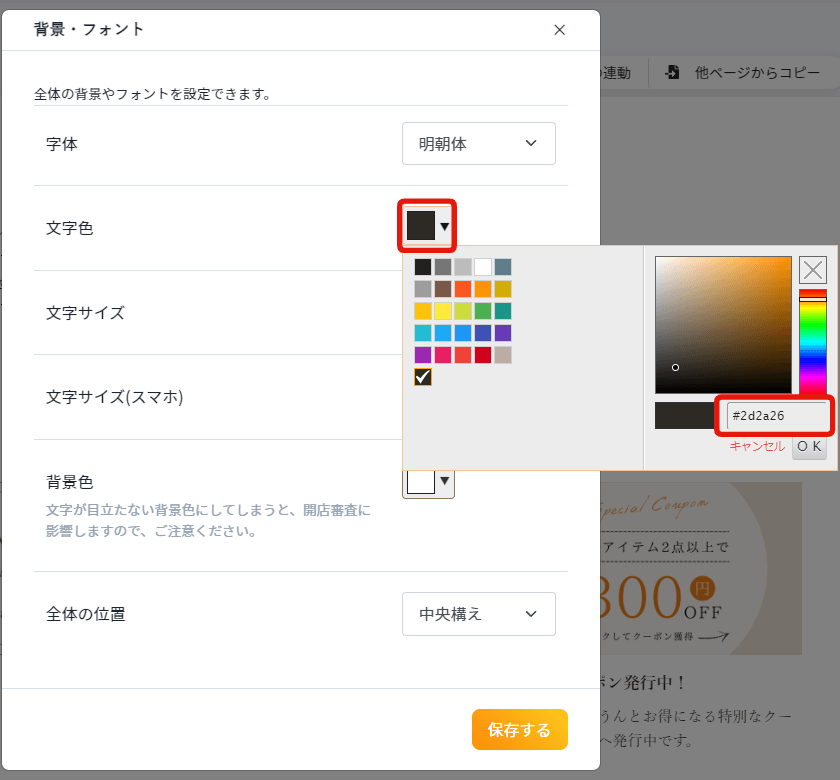Click the coupon banner image in background
Screen dimensions: 840x780
tap(701, 568)
